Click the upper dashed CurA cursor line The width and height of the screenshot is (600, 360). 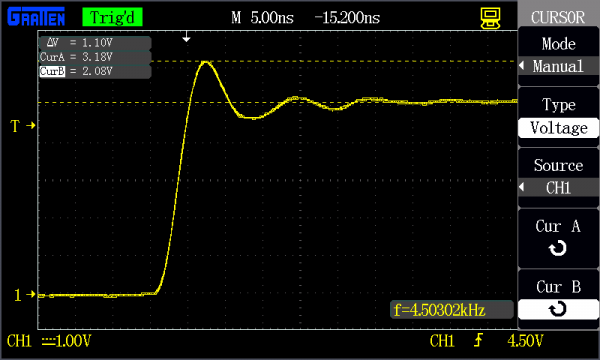(x=277, y=61)
